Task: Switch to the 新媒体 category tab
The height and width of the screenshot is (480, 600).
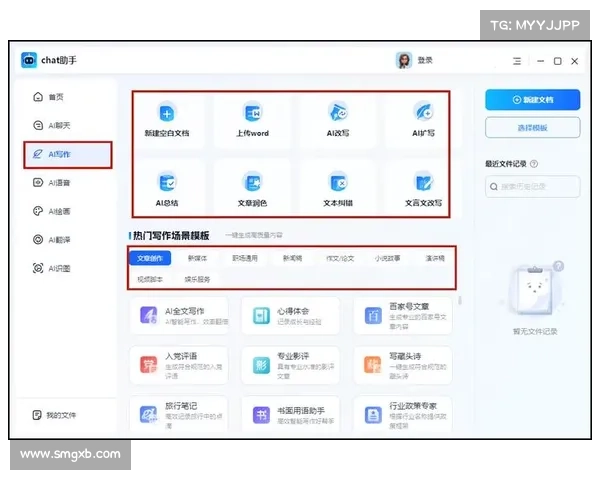Action: (x=198, y=257)
